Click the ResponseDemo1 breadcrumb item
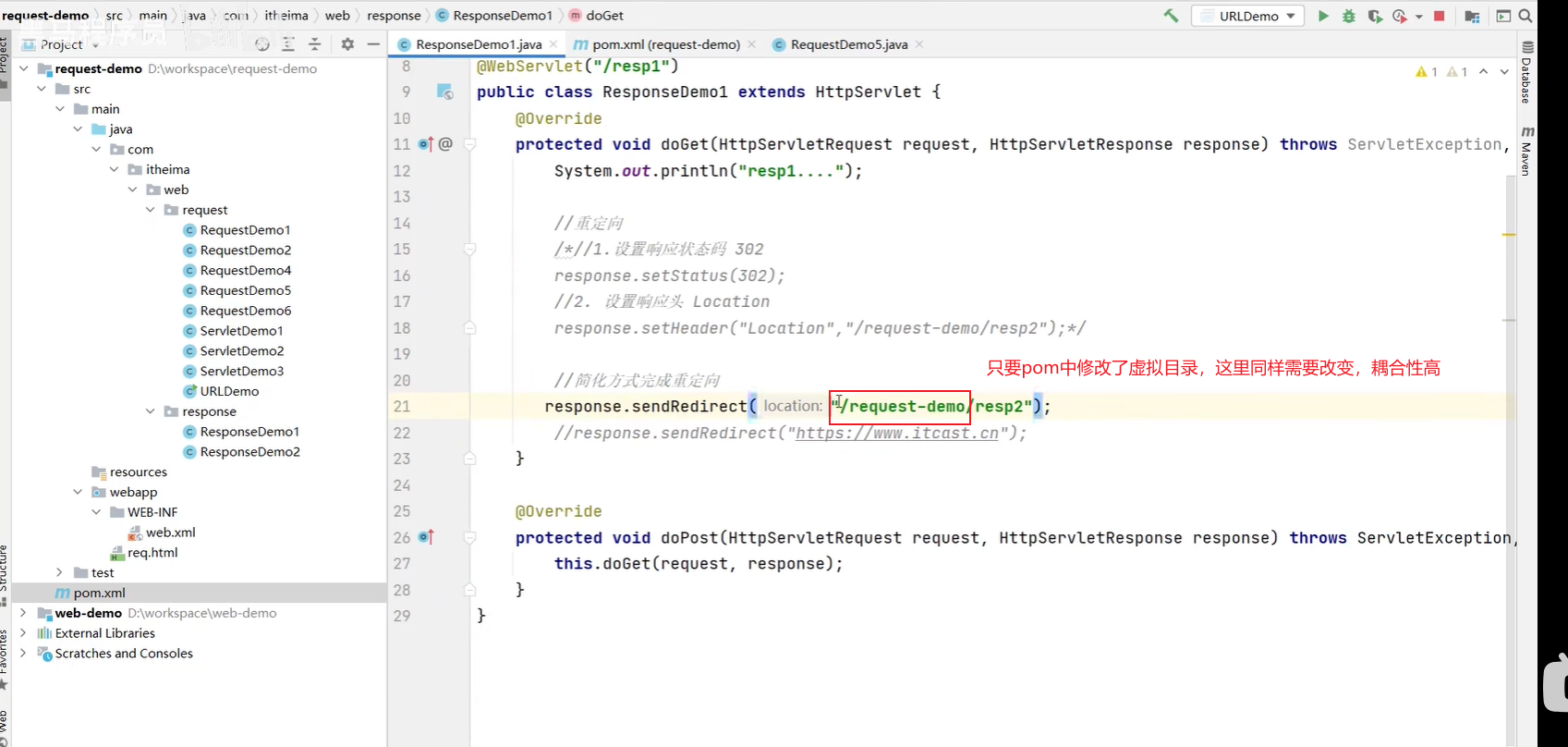 493,16
